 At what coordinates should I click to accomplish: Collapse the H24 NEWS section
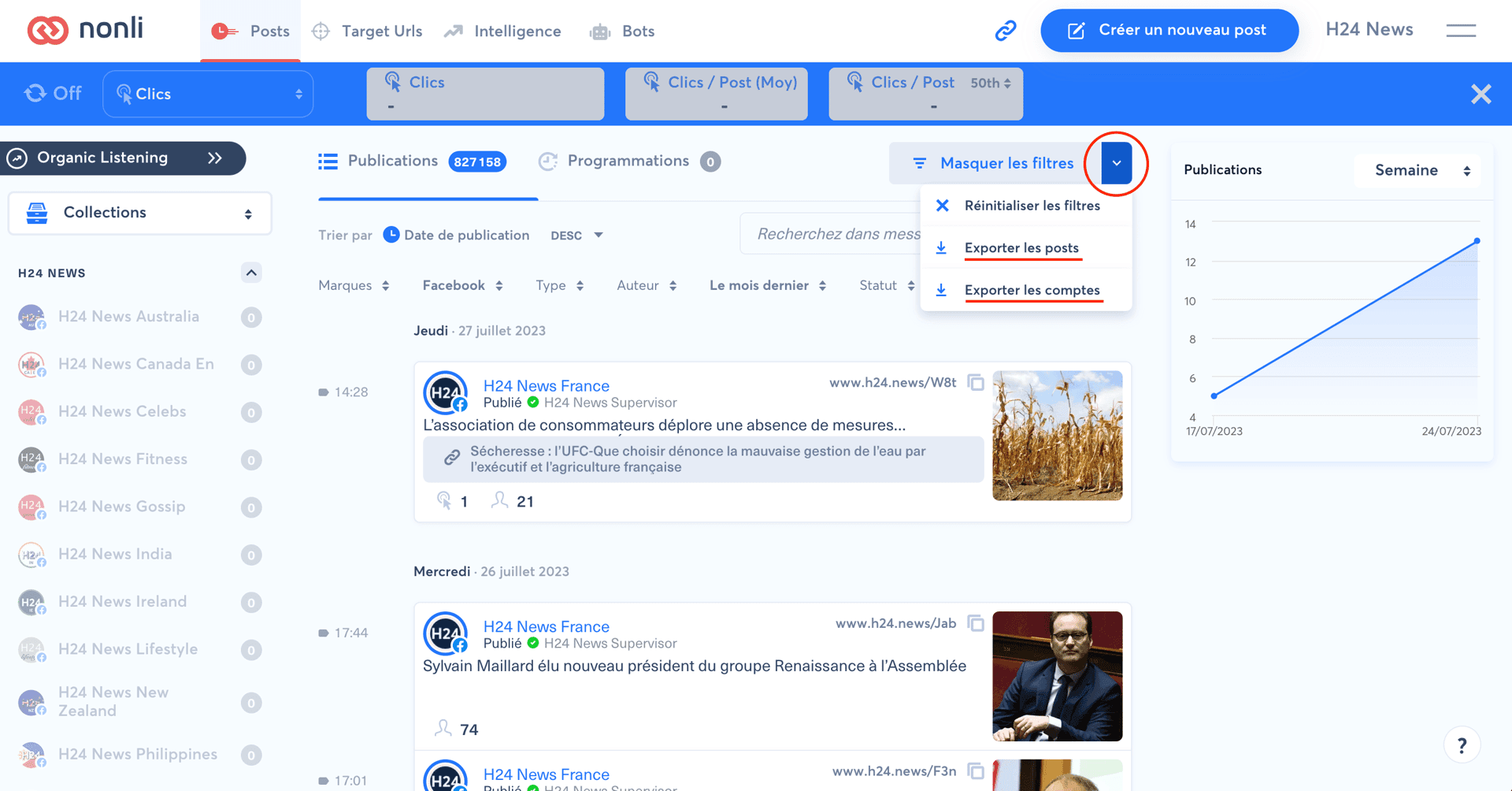pyautogui.click(x=251, y=273)
